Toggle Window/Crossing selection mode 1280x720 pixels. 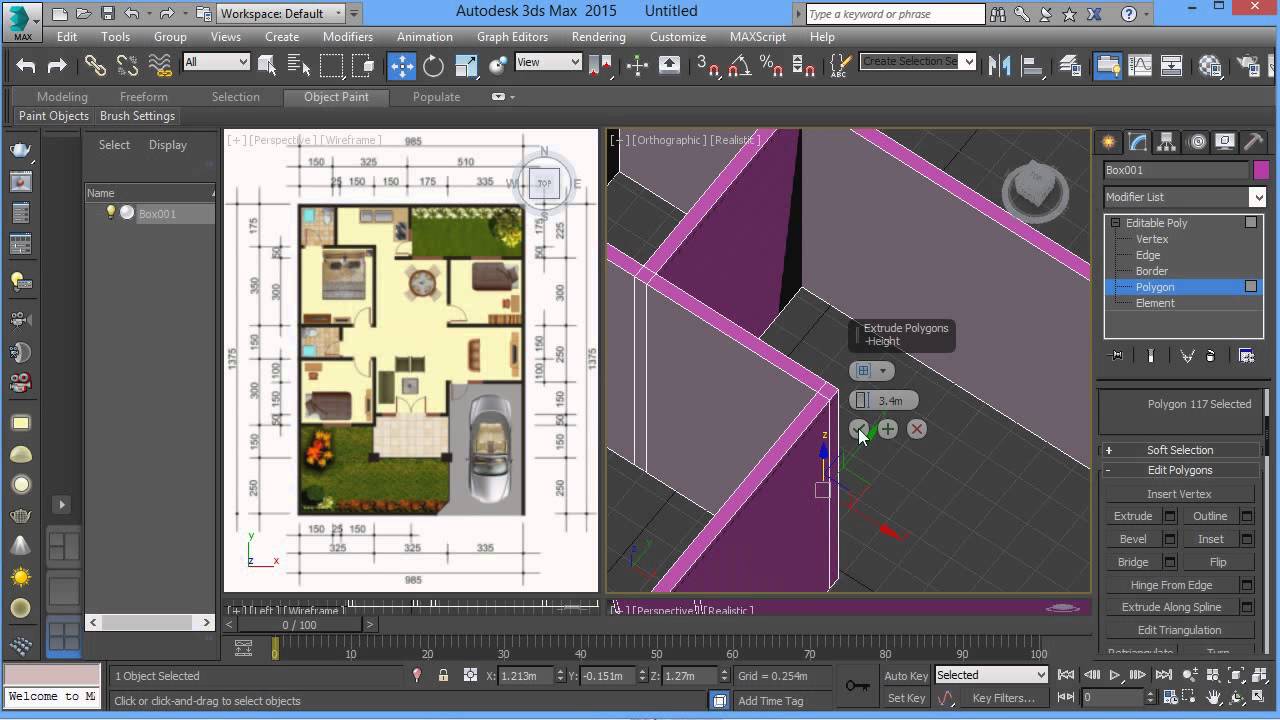pos(364,66)
